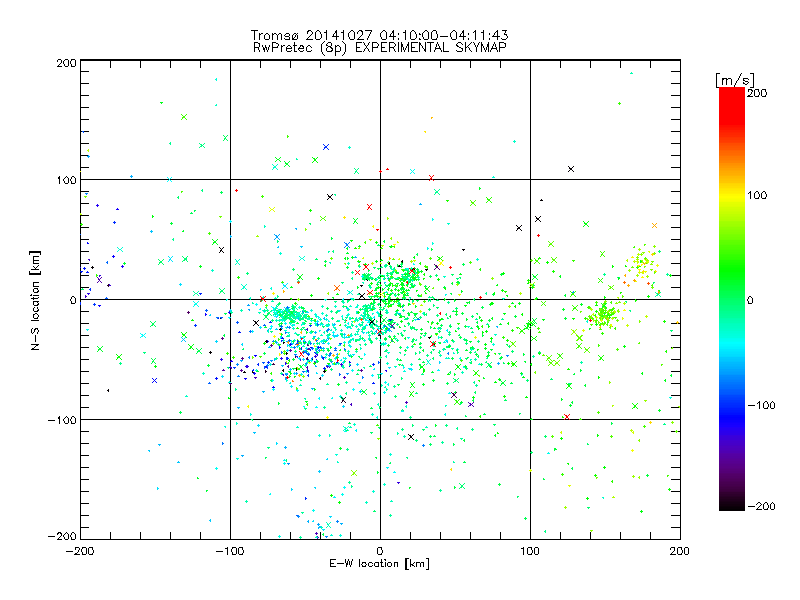Click the "-200" label on the E-W axis
This screenshot has width=800, height=600.
click(80, 551)
